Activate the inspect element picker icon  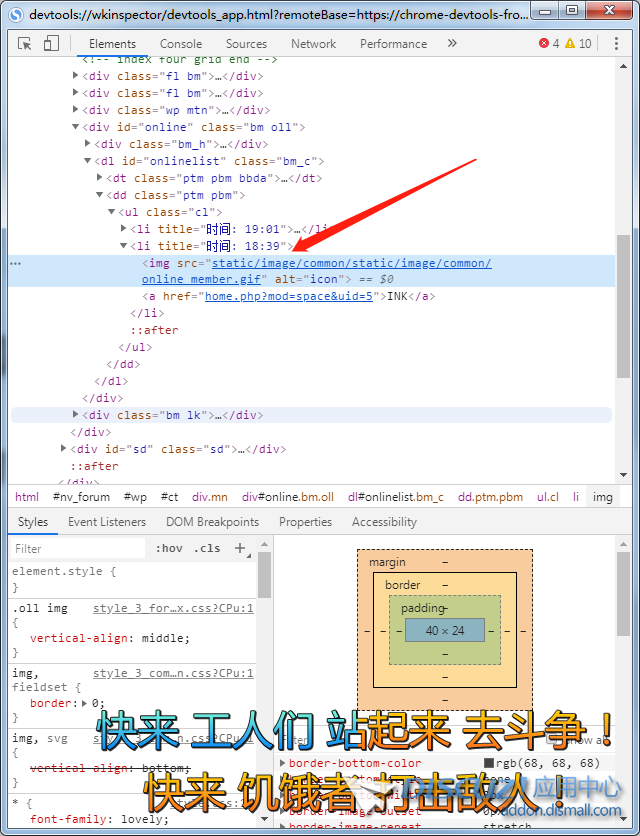click(x=25, y=44)
